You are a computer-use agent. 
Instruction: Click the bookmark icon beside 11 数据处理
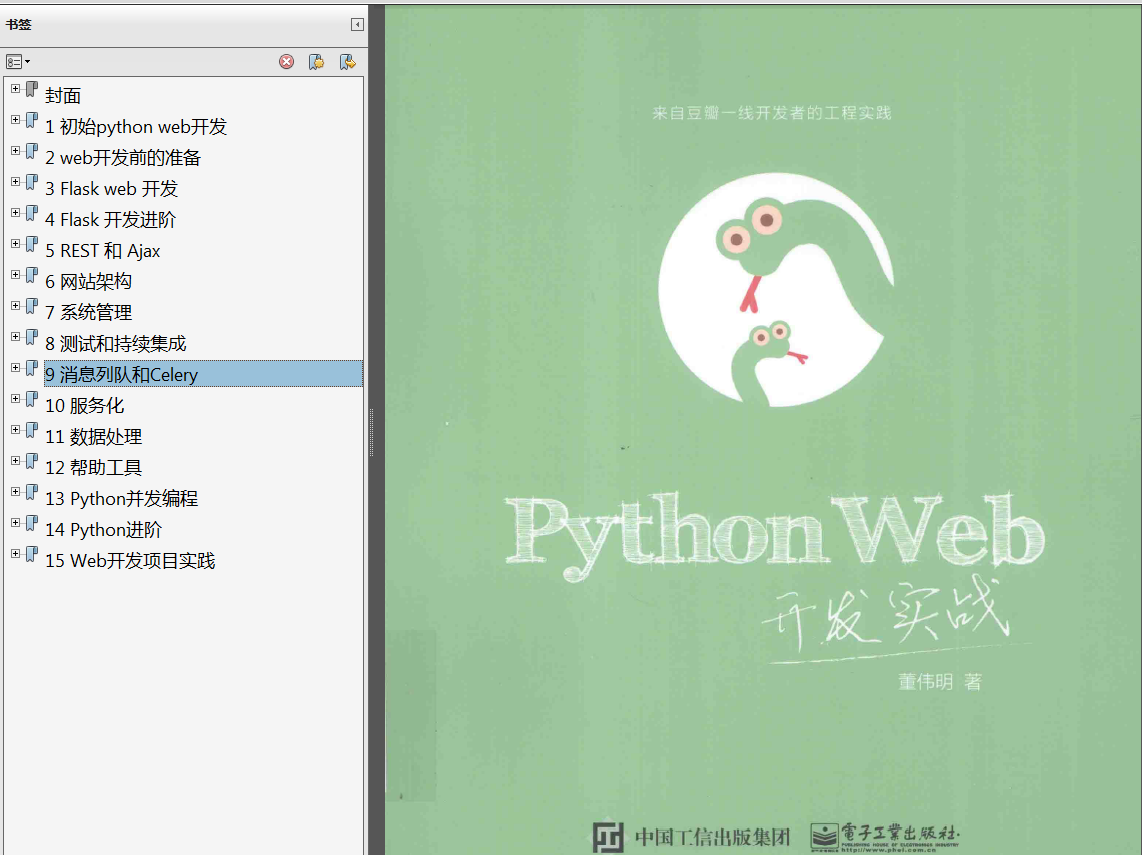(31, 430)
